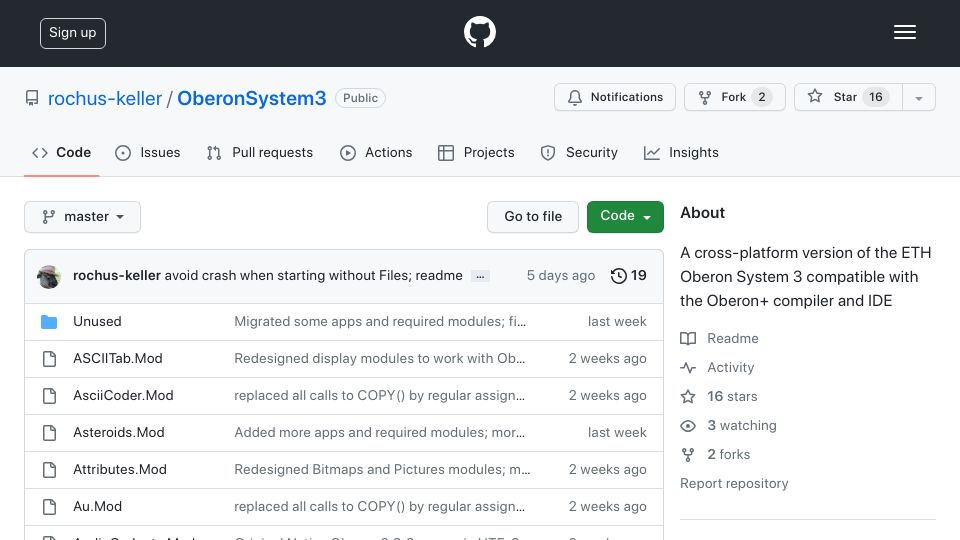This screenshot has width=960, height=540.
Task: Open the Star lists dropdown arrow
Action: point(918,97)
